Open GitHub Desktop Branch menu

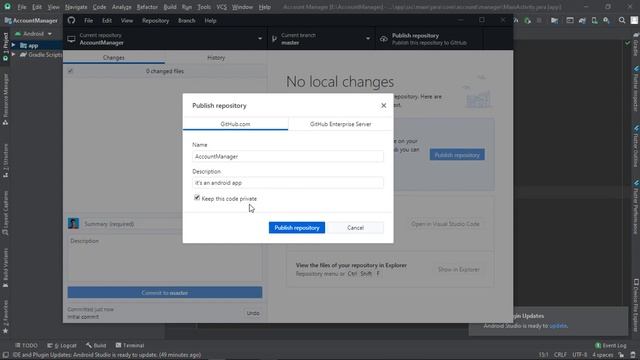coord(187,20)
